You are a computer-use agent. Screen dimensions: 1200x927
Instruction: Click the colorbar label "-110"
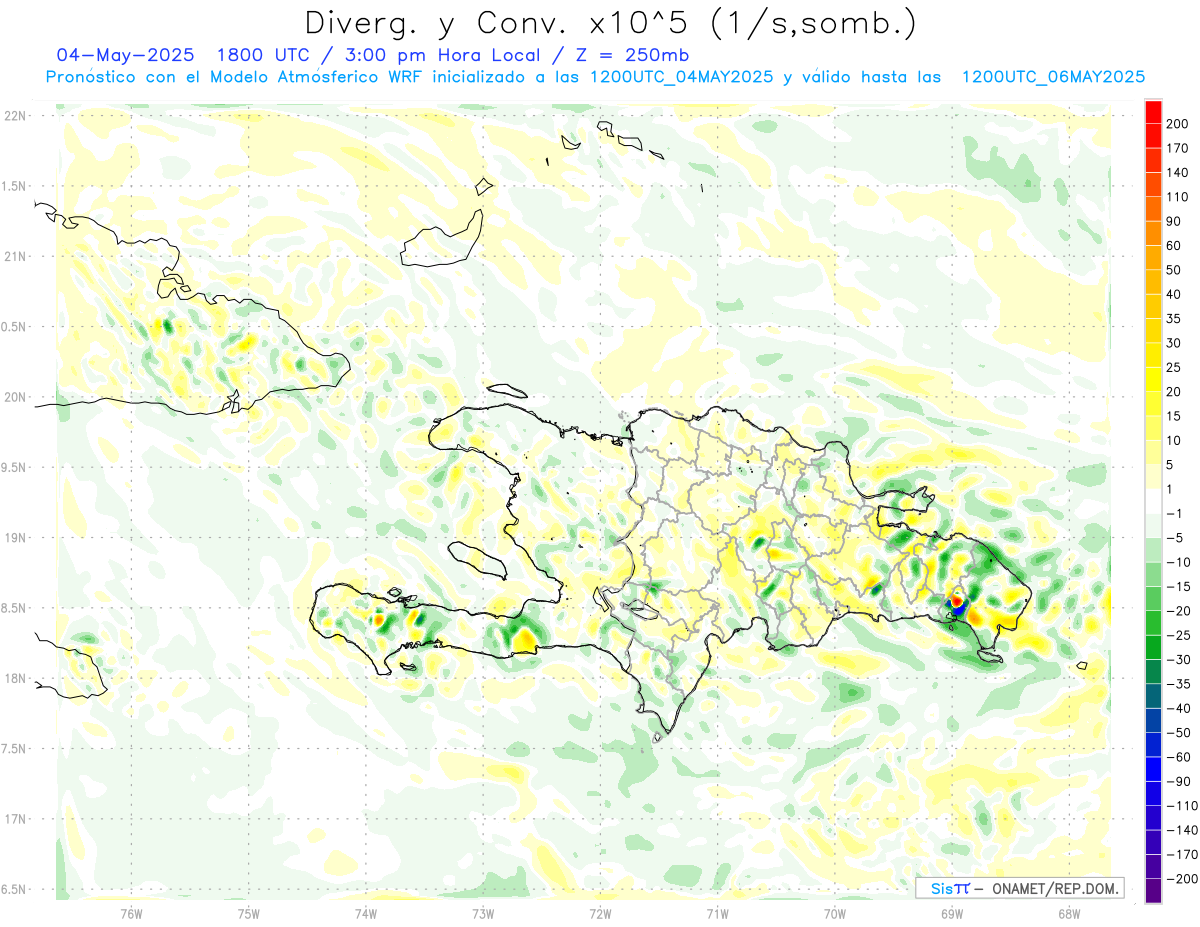(1182, 806)
